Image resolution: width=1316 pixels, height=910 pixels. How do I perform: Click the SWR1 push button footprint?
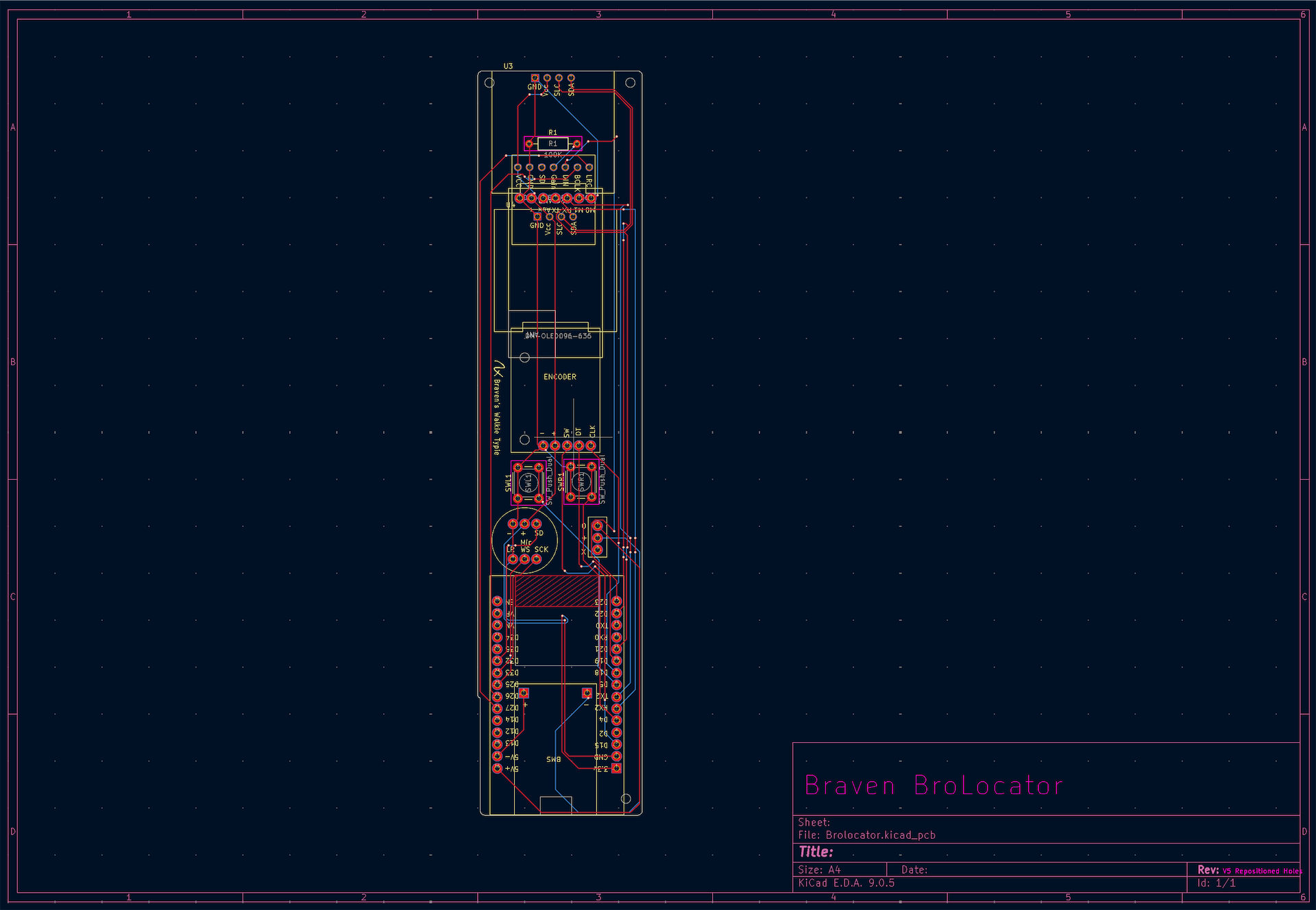[581, 482]
